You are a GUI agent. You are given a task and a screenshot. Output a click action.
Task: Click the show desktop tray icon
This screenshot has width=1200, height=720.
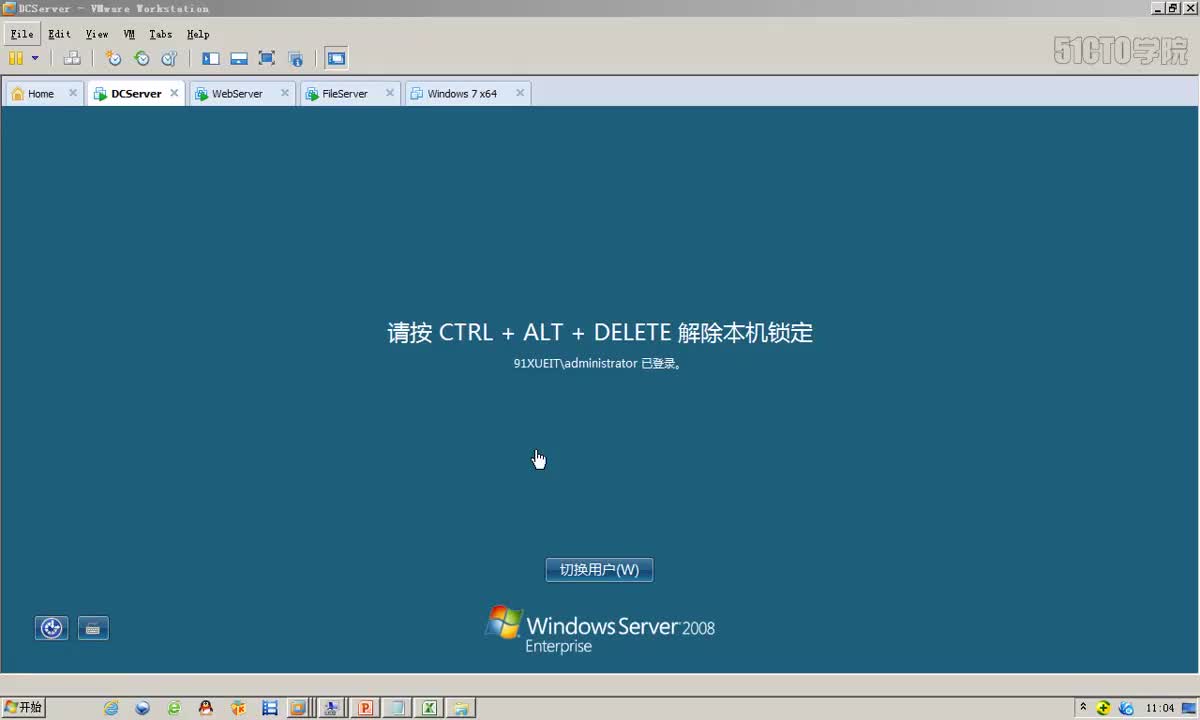pyautogui.click(x=1188, y=708)
